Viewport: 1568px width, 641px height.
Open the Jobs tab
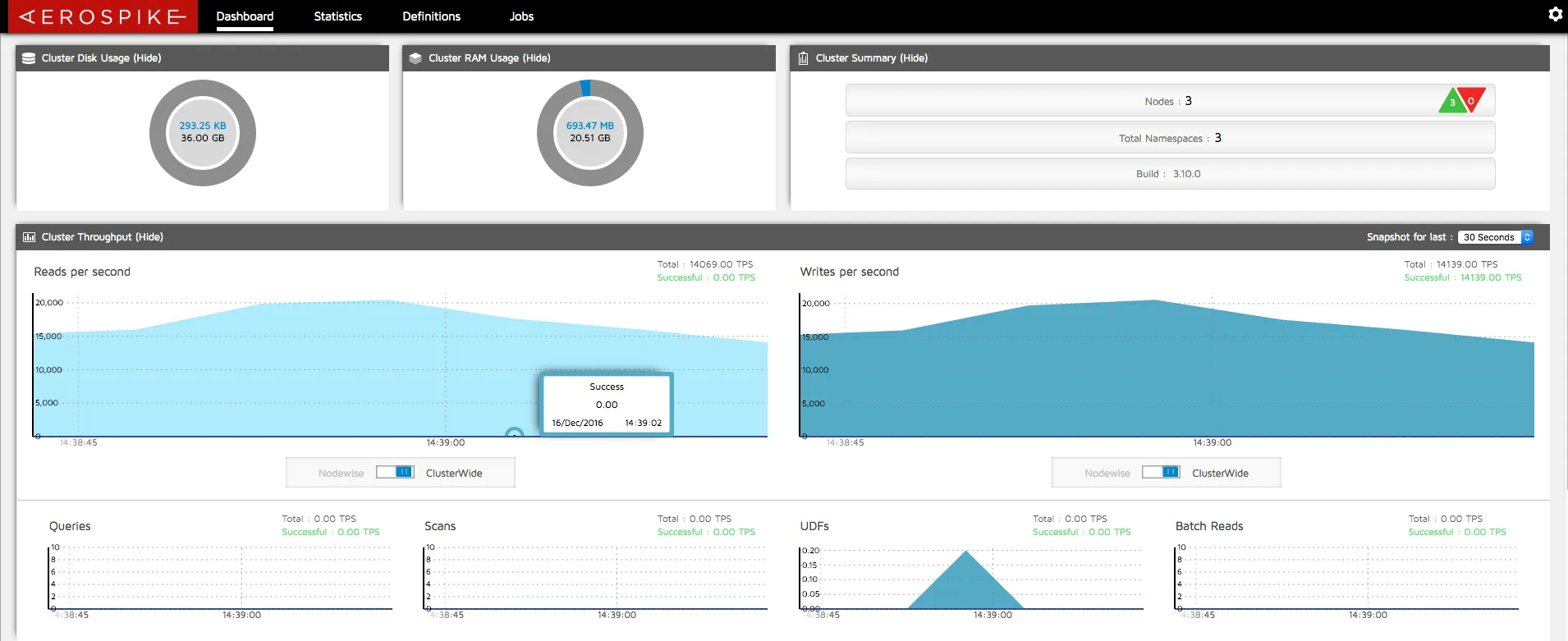pyautogui.click(x=521, y=16)
